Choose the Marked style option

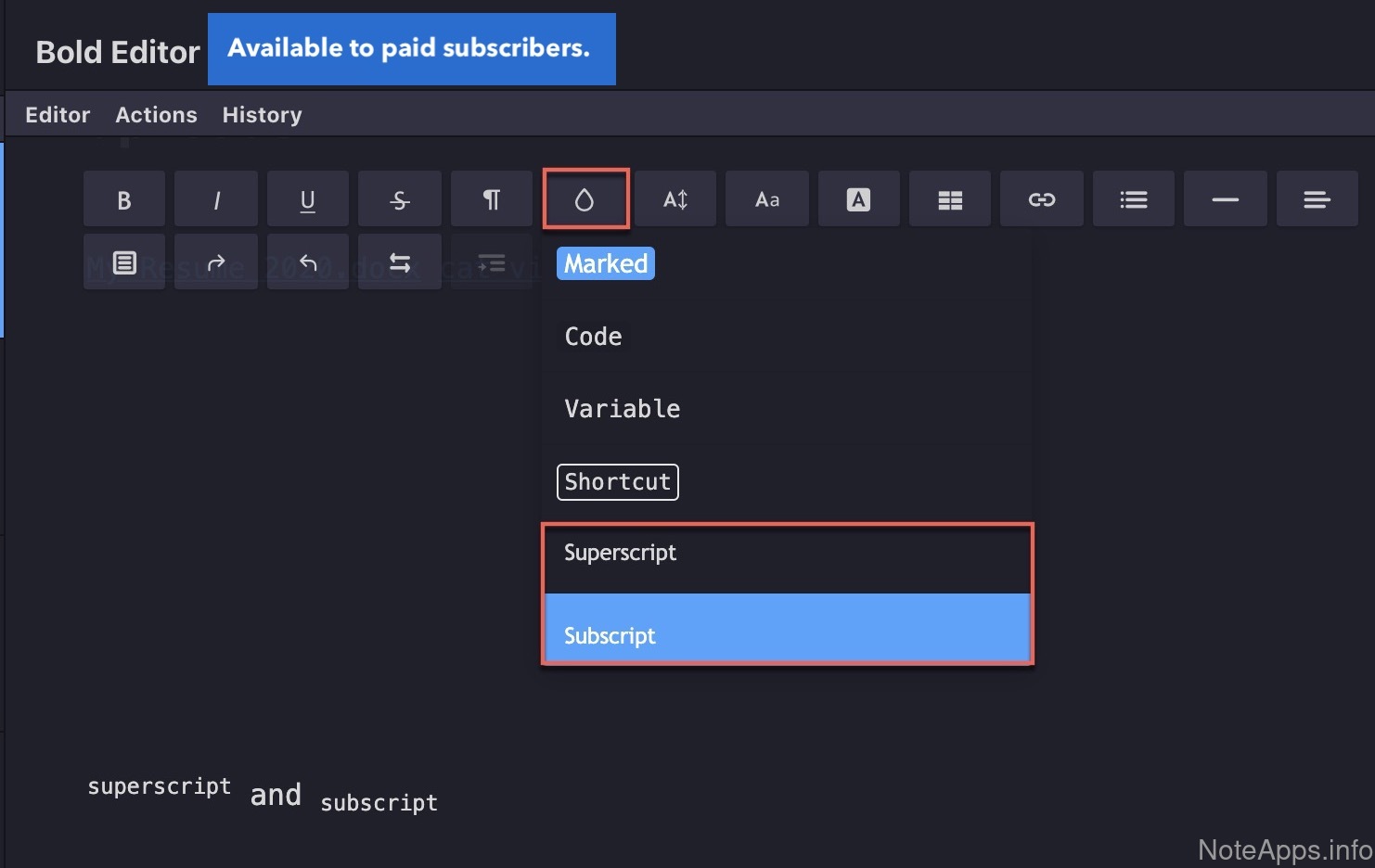tap(606, 263)
